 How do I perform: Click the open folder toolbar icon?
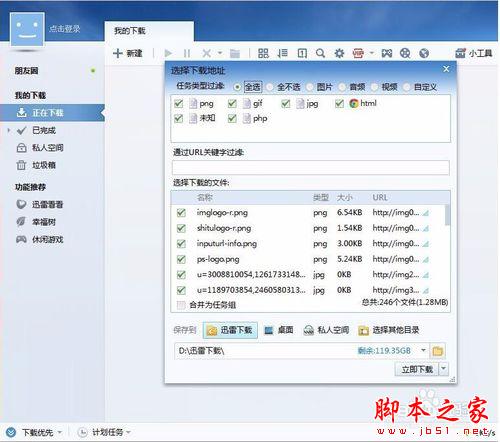(x=235, y=53)
